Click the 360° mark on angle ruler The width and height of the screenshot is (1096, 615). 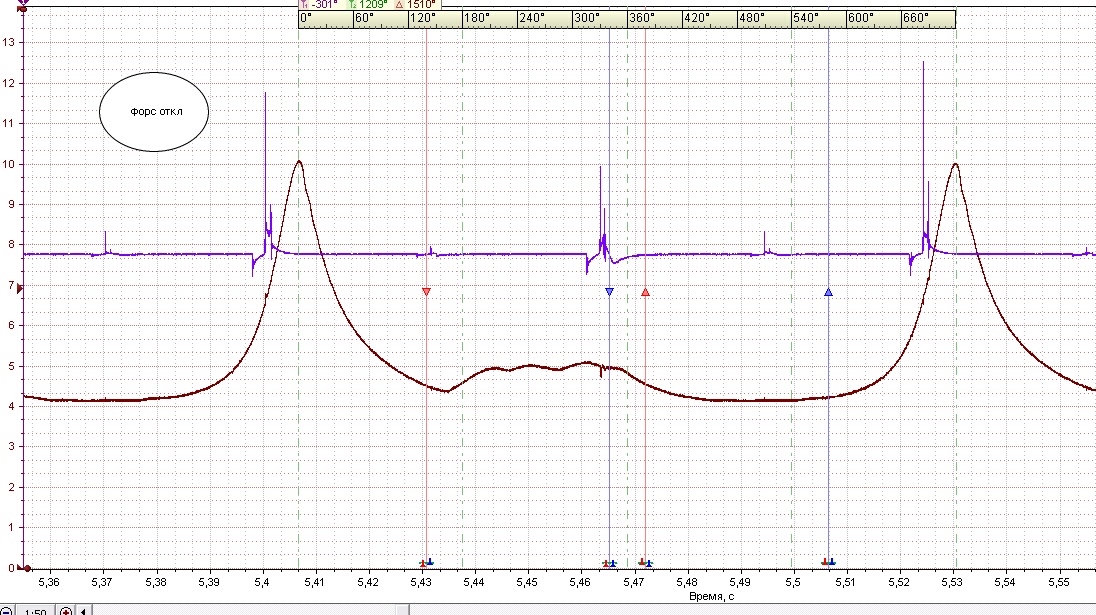point(642,18)
